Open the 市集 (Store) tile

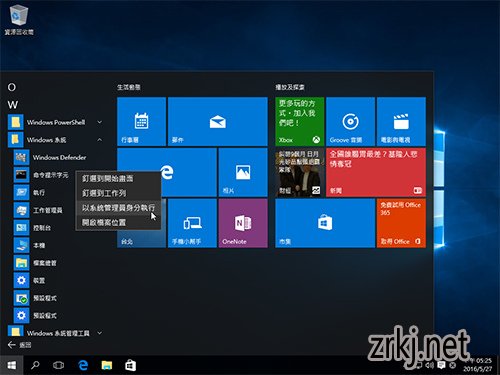[325, 223]
